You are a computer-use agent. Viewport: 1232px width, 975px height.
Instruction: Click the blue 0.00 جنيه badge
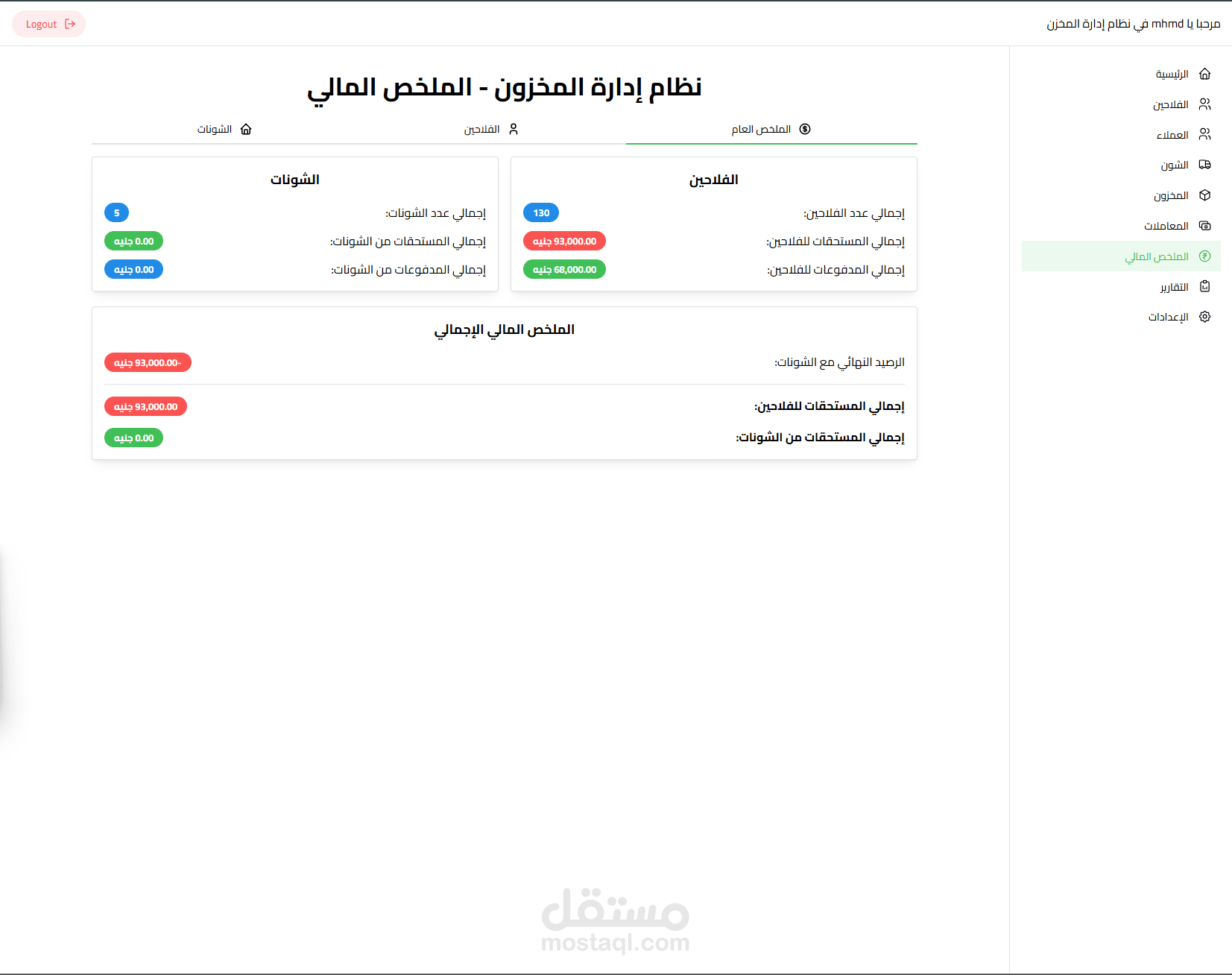pyautogui.click(x=133, y=270)
